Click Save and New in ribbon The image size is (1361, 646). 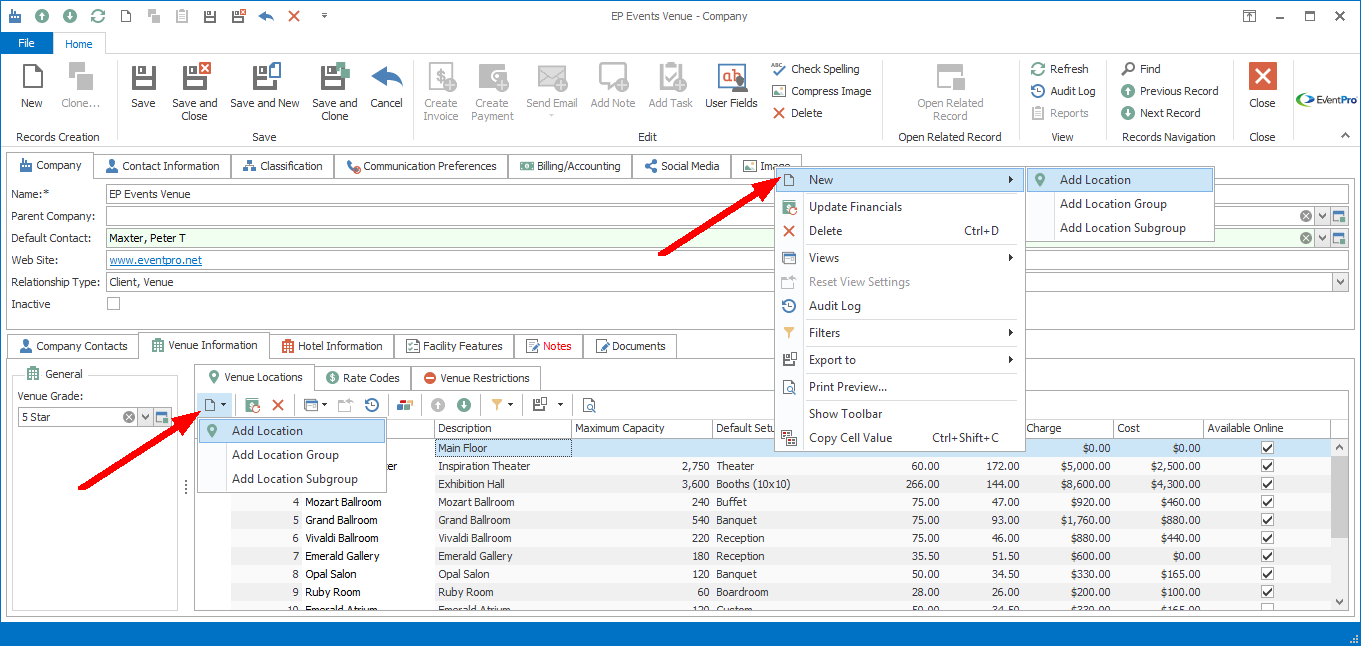(x=265, y=86)
